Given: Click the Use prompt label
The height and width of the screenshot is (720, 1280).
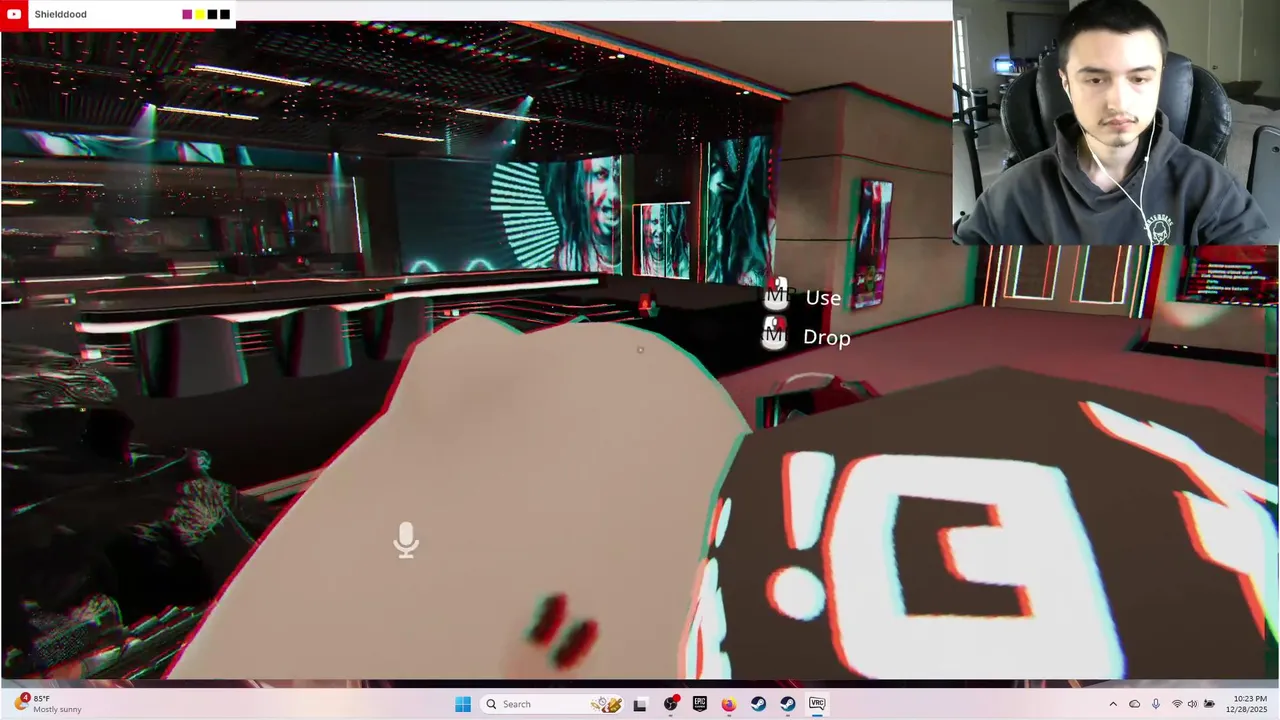Looking at the screenshot, I should click(x=823, y=298).
